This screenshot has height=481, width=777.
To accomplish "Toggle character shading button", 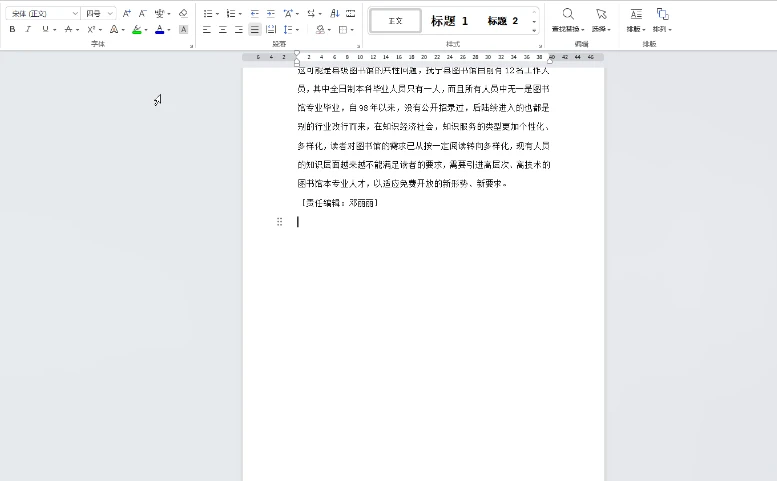I will pyautogui.click(x=183, y=30).
